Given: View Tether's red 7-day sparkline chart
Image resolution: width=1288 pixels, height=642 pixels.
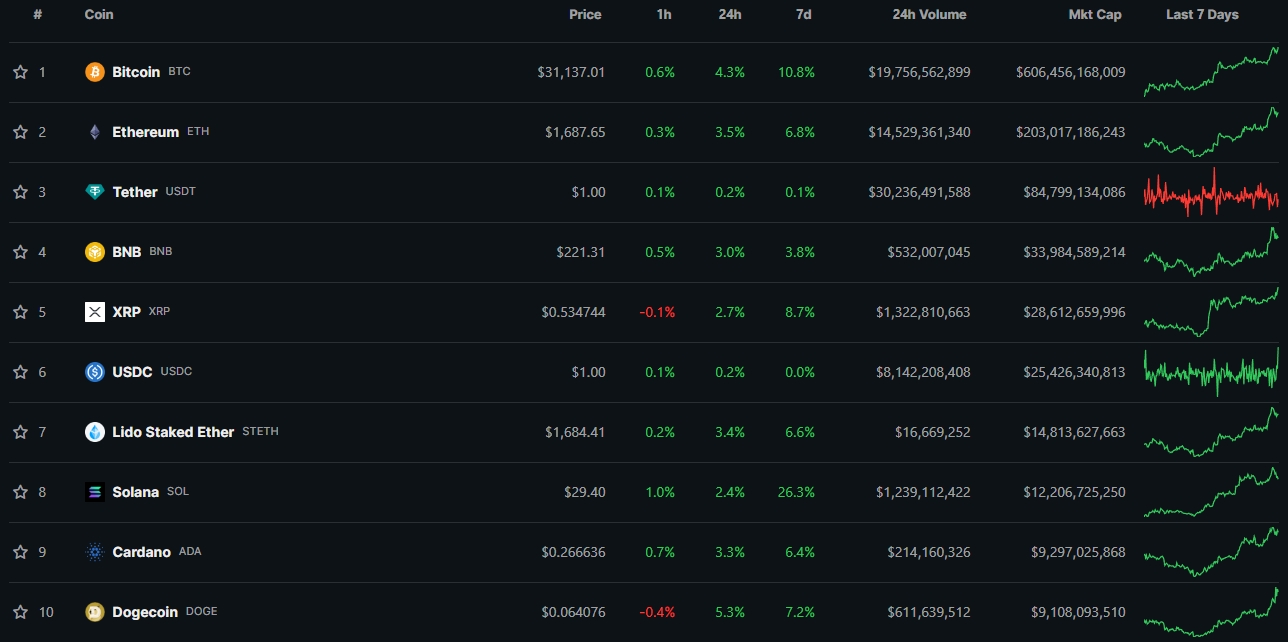Looking at the screenshot, I should (x=1210, y=192).
